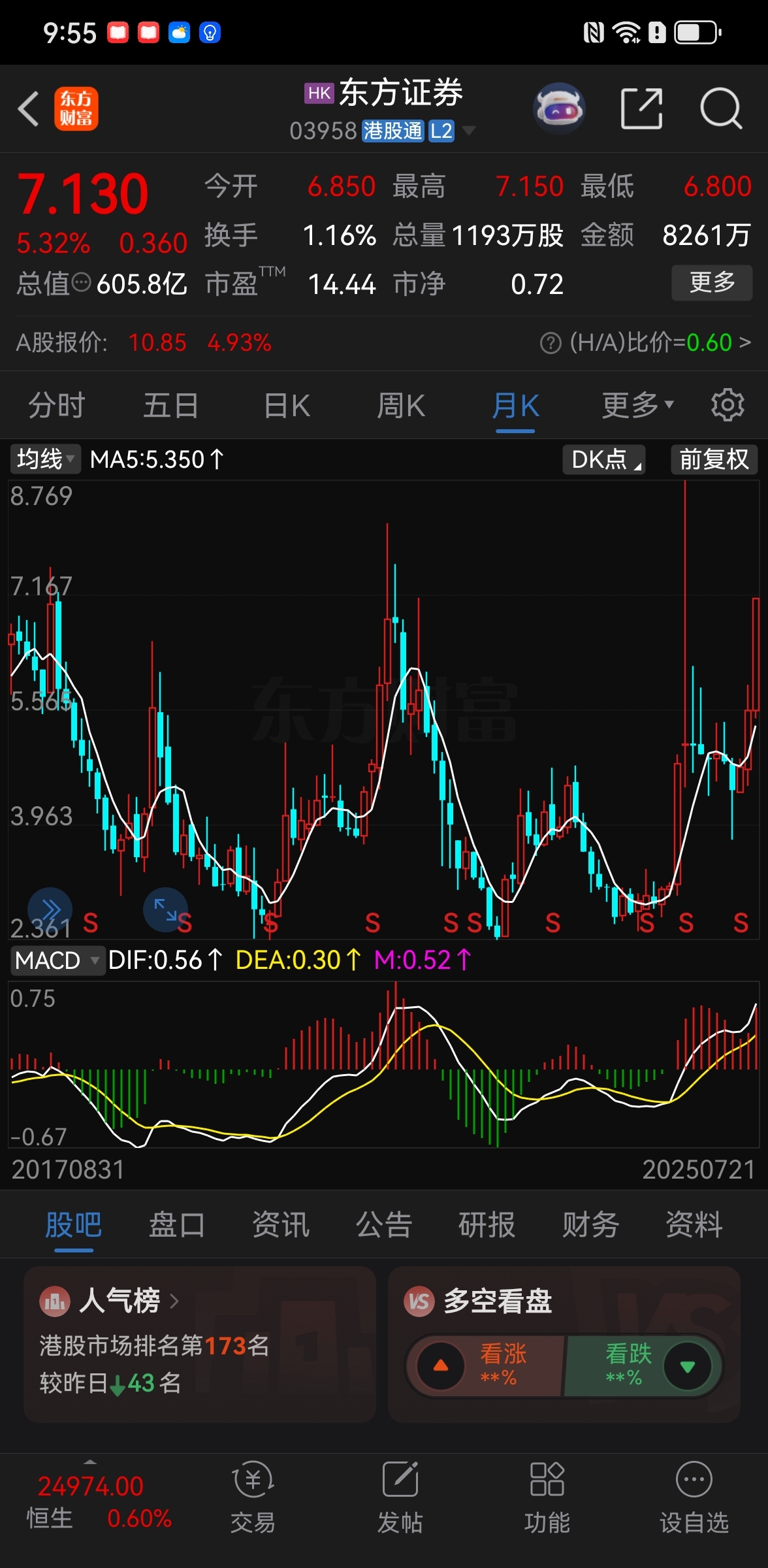Open the DK点 selector
Image resolution: width=768 pixels, height=1568 pixels.
[604, 459]
